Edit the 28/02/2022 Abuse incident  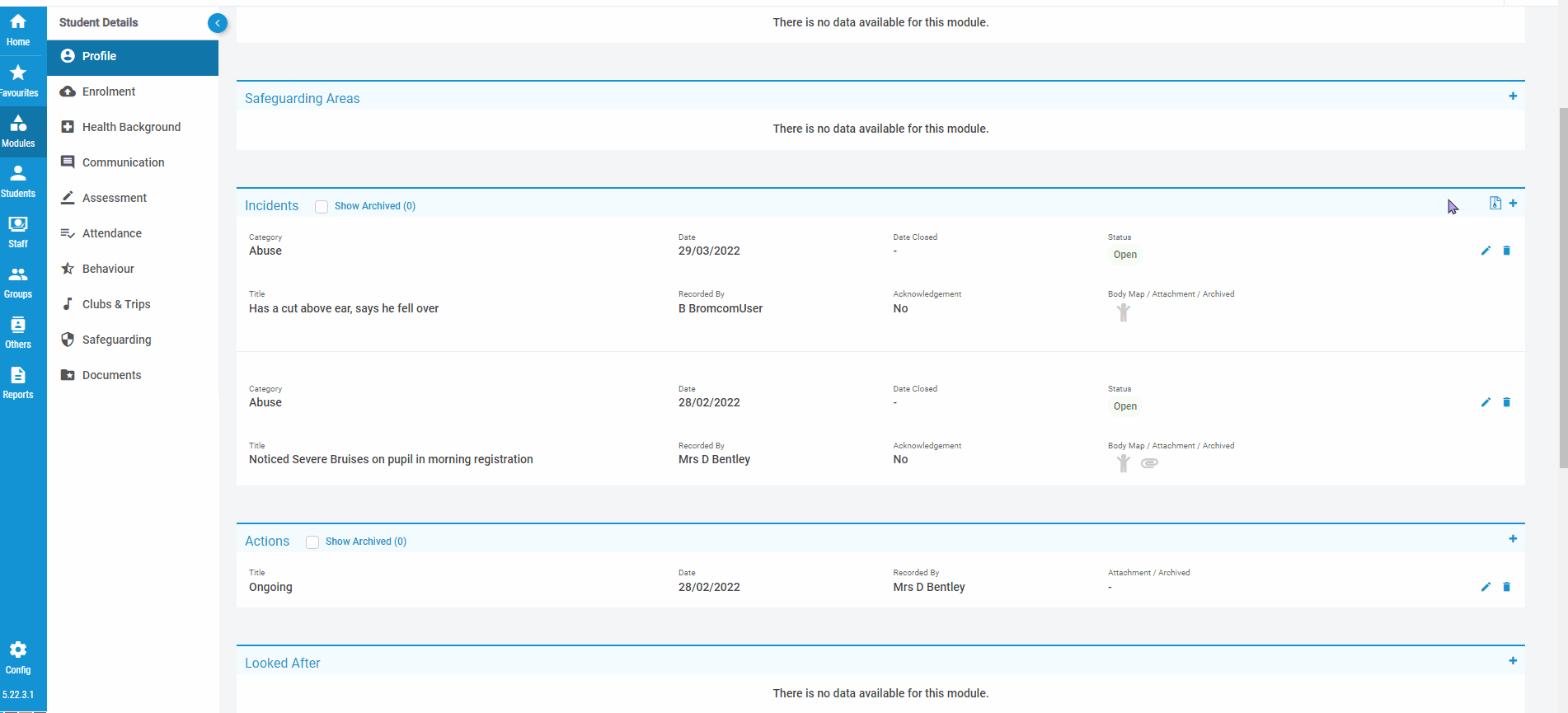(1486, 402)
